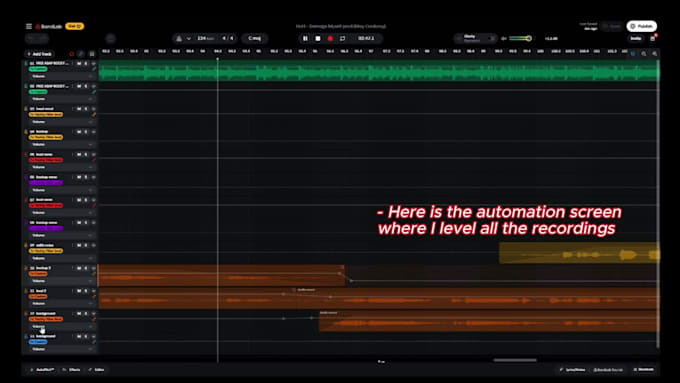The image size is (680, 383).
Task: Open track 10 Volume automation dropdown
Action: (x=62, y=281)
